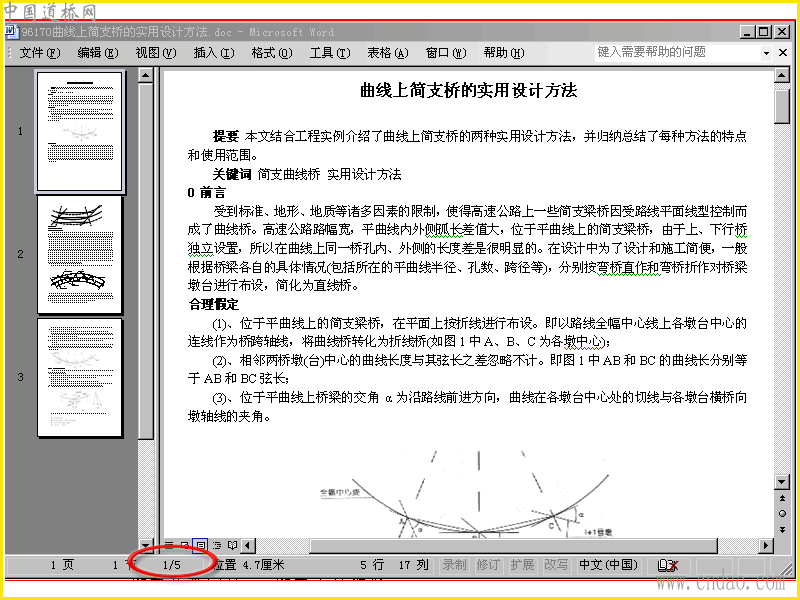Click thumbnail pane scroll down arrow
Viewport: 800px width, 600px height.
145,545
